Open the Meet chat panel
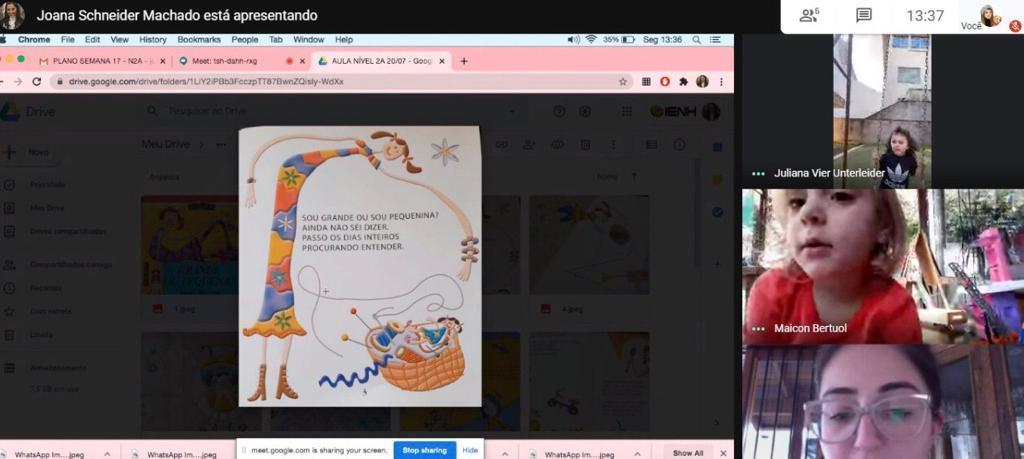 pyautogui.click(x=864, y=15)
